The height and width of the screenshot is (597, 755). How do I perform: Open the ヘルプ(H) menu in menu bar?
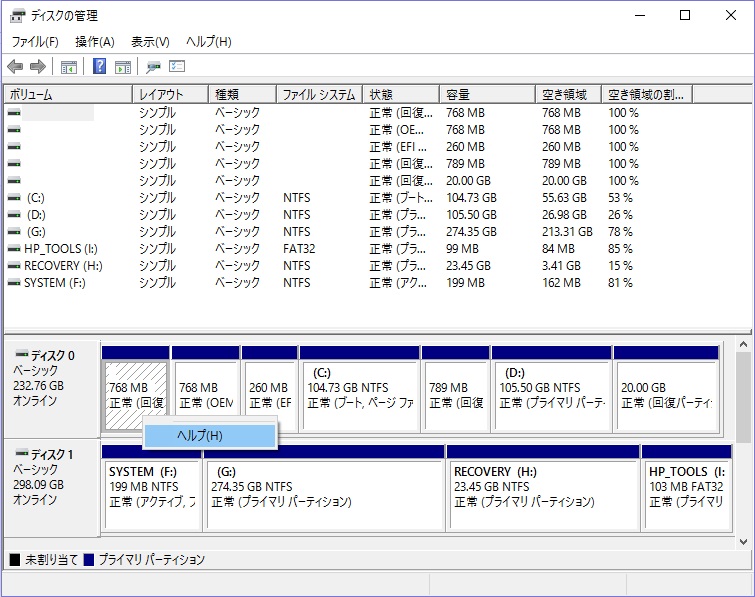pos(208,42)
